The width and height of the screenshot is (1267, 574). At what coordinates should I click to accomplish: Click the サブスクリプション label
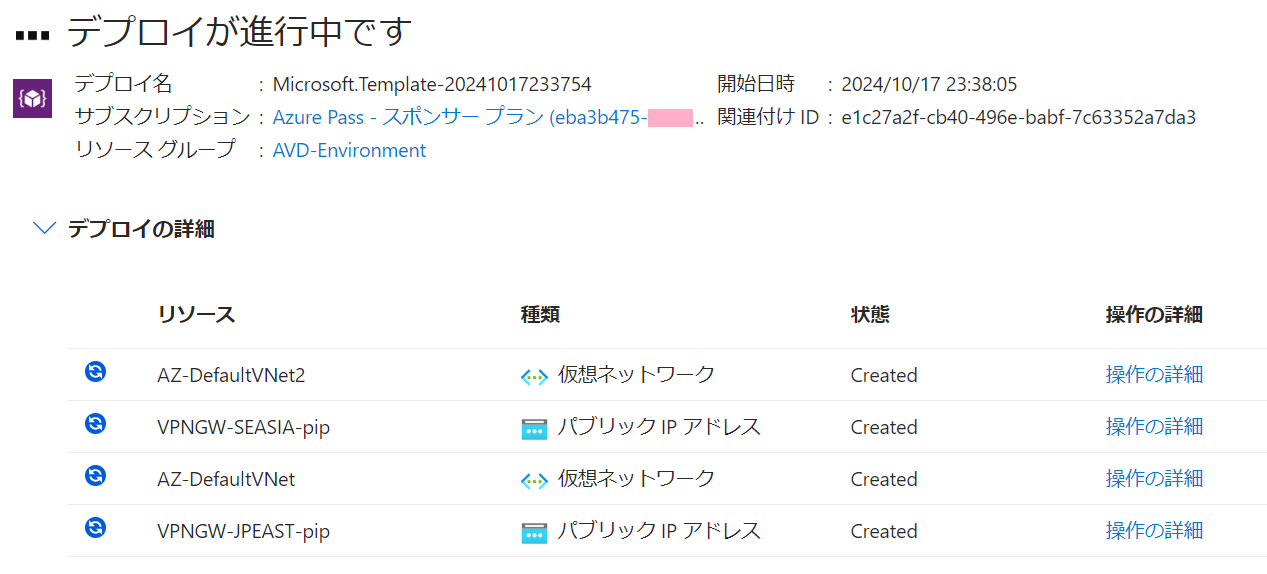162,117
